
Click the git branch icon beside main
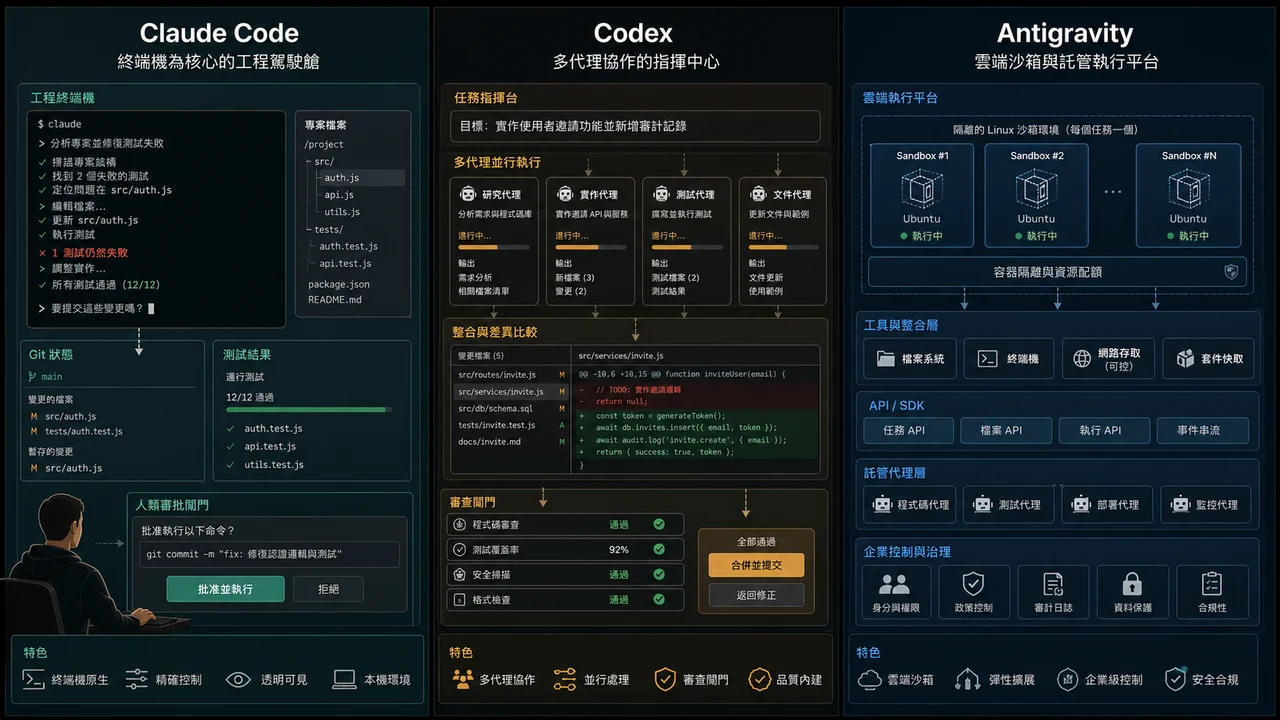click(x=32, y=377)
